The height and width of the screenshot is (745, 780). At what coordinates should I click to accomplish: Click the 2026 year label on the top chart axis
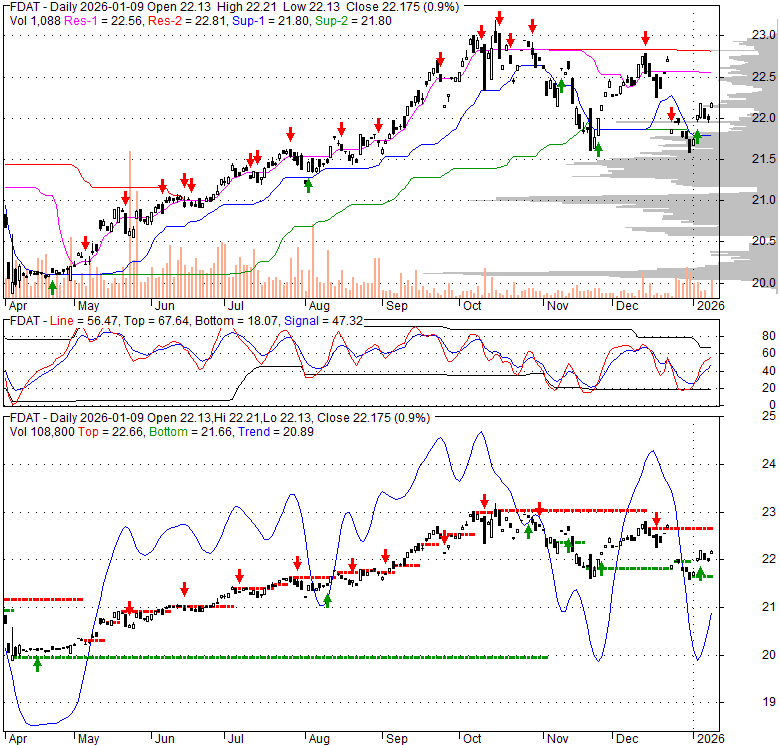[709, 304]
